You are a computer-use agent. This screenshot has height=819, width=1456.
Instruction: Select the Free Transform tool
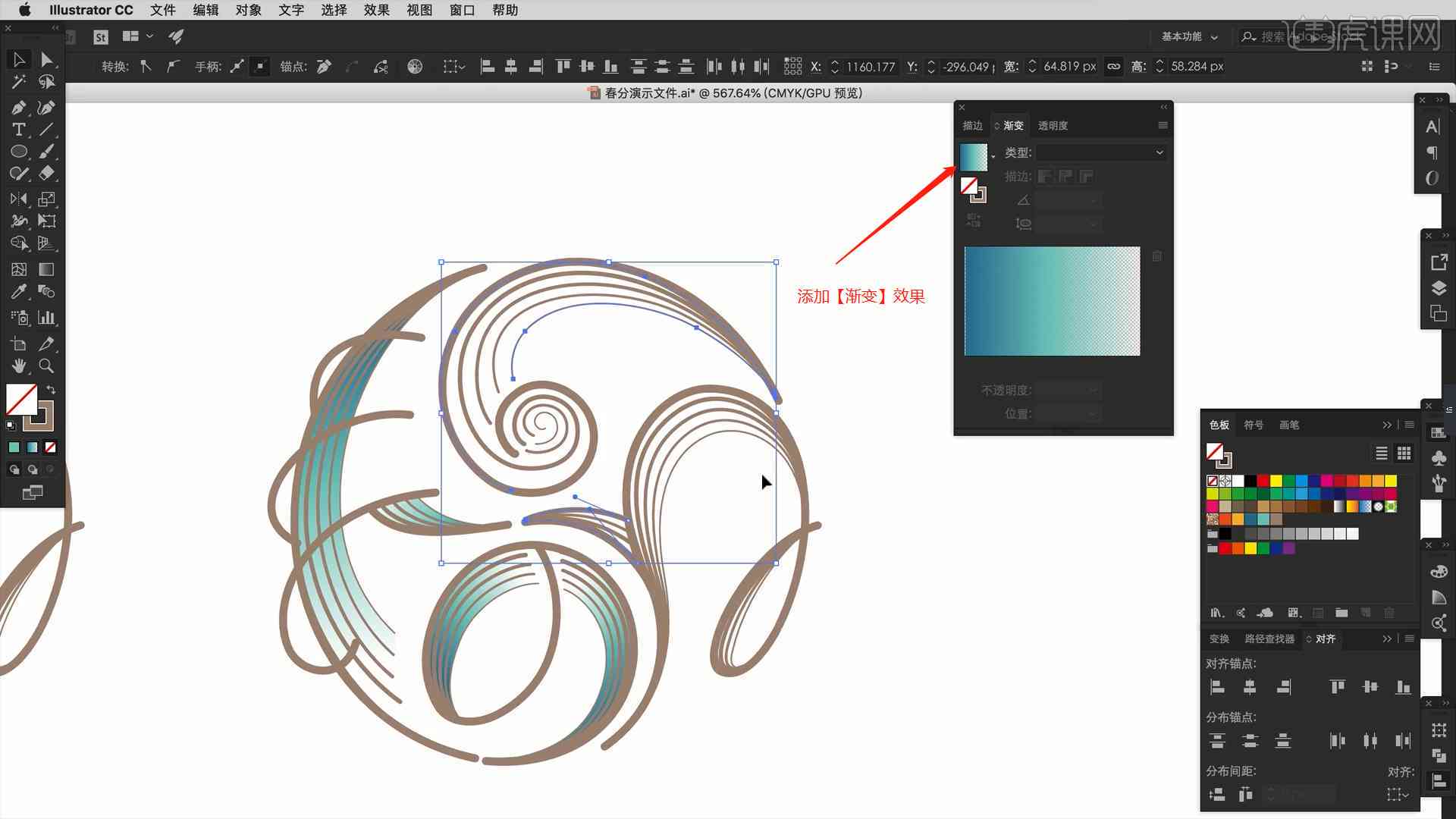pos(47,221)
